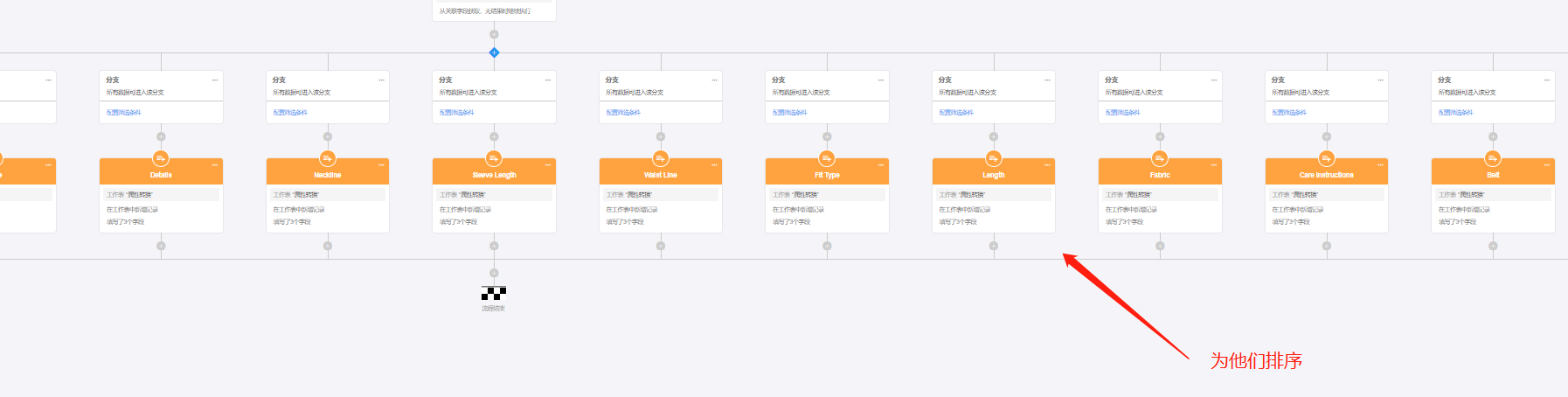Open more menu of branch above Waist Line
The height and width of the screenshot is (397, 1568).
pos(715,80)
